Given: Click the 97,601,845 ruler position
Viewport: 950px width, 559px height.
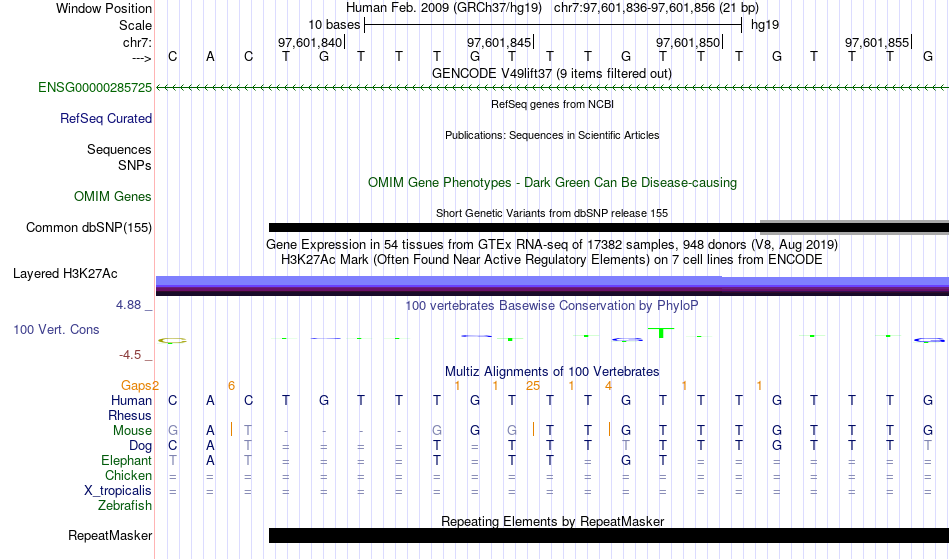Looking at the screenshot, I should [499, 42].
